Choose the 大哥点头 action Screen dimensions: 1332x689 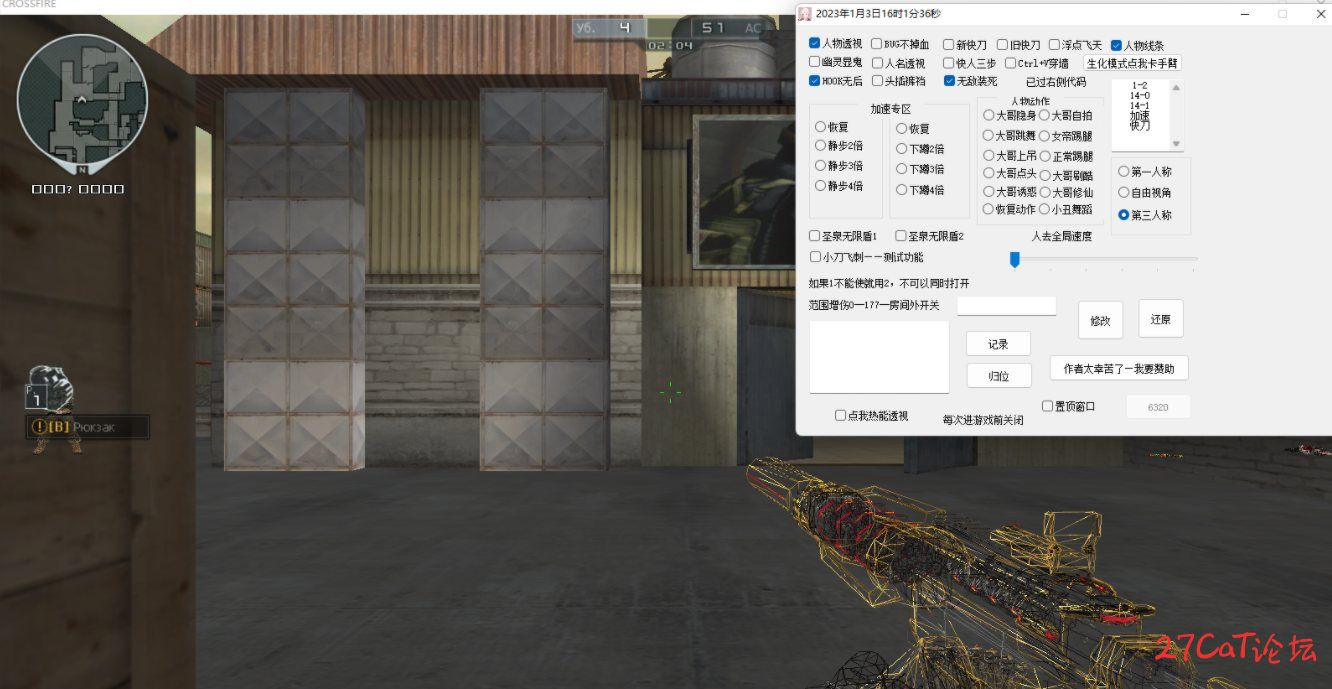pos(988,173)
